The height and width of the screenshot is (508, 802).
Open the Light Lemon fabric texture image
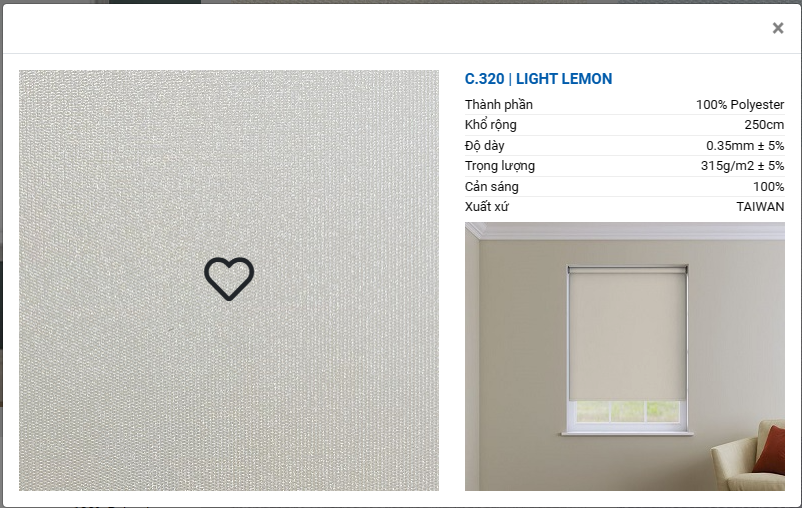(229, 280)
